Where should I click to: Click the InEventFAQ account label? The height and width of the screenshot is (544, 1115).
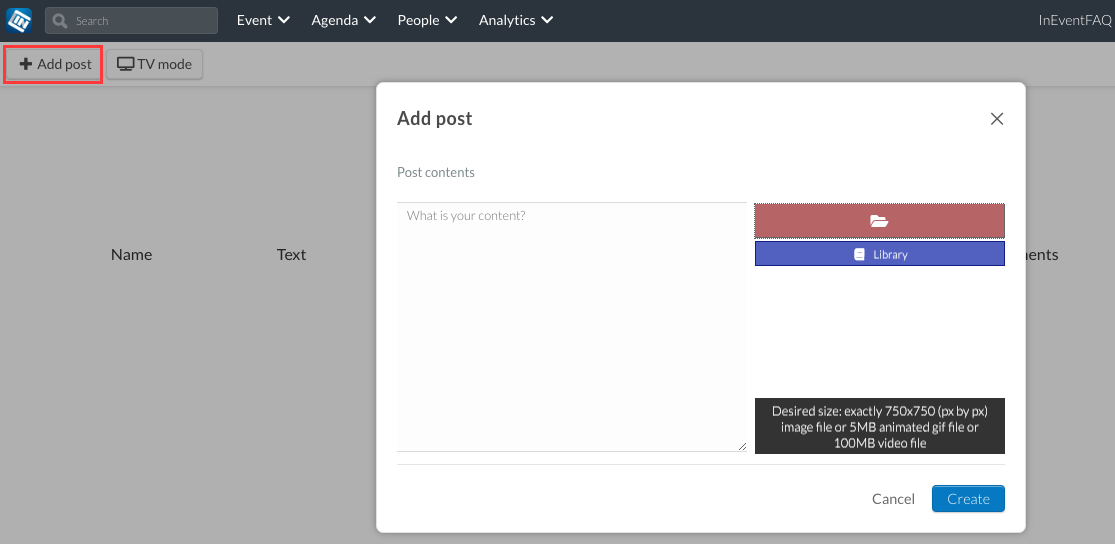[x=1075, y=20]
